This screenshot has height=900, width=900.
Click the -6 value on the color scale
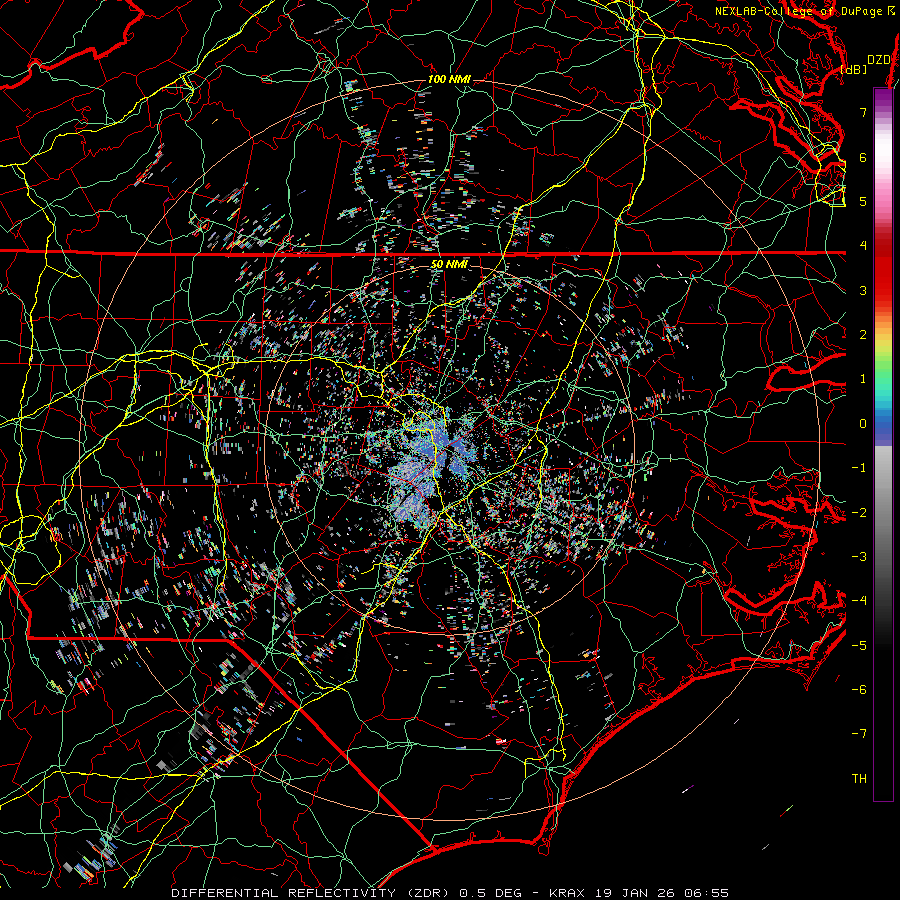click(x=859, y=690)
